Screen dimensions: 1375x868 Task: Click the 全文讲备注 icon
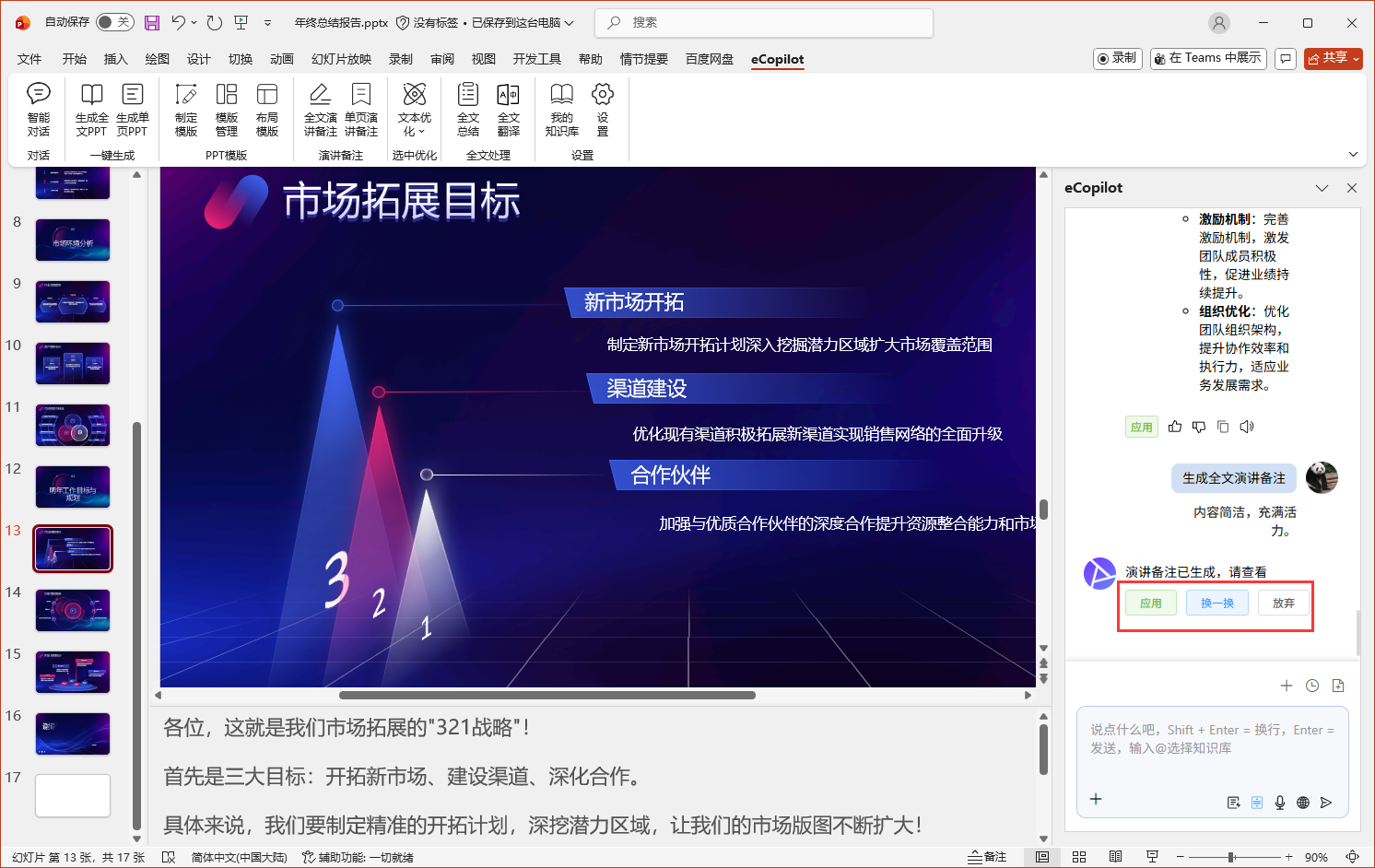pyautogui.click(x=320, y=111)
